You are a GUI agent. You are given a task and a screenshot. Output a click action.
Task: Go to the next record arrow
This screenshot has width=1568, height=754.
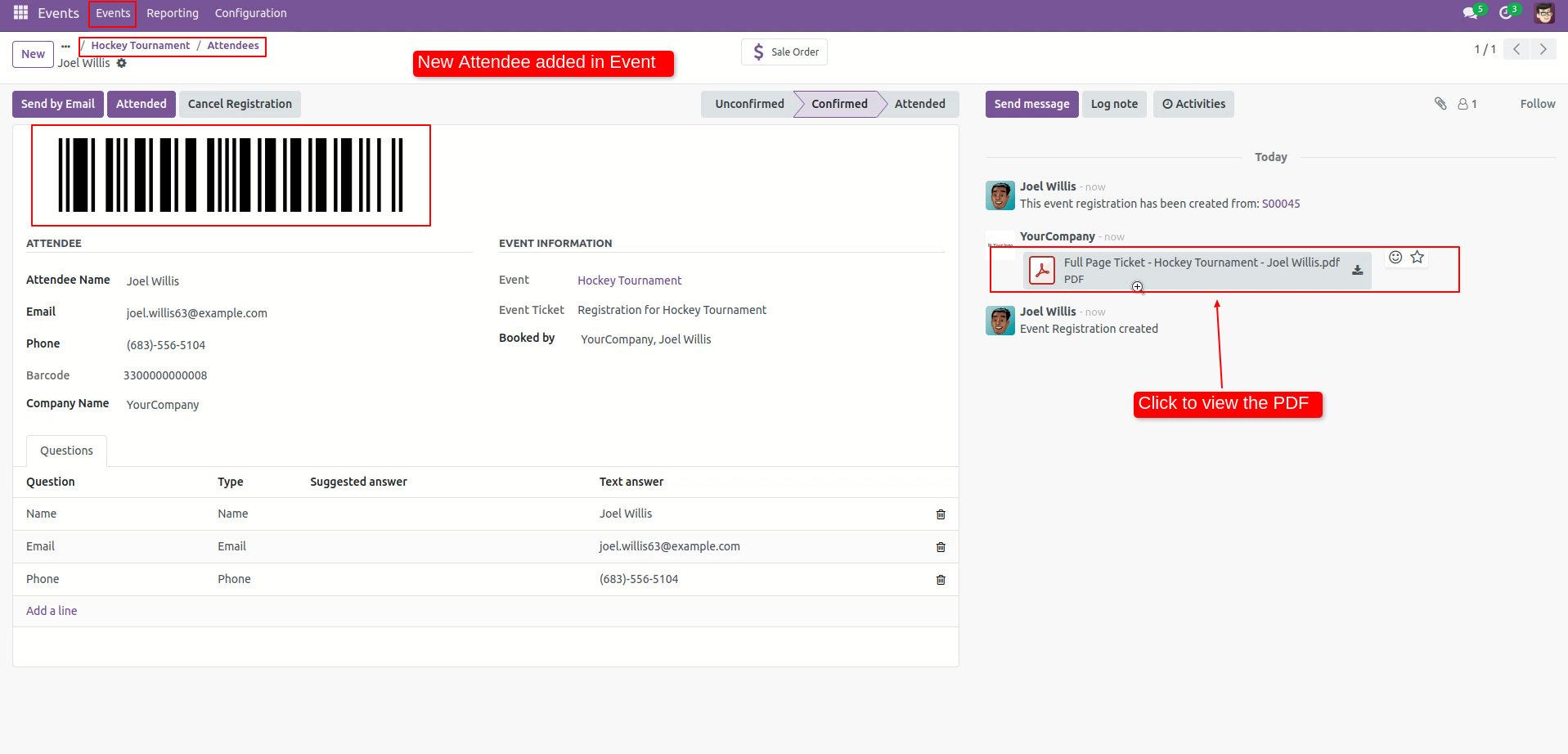coord(1543,49)
